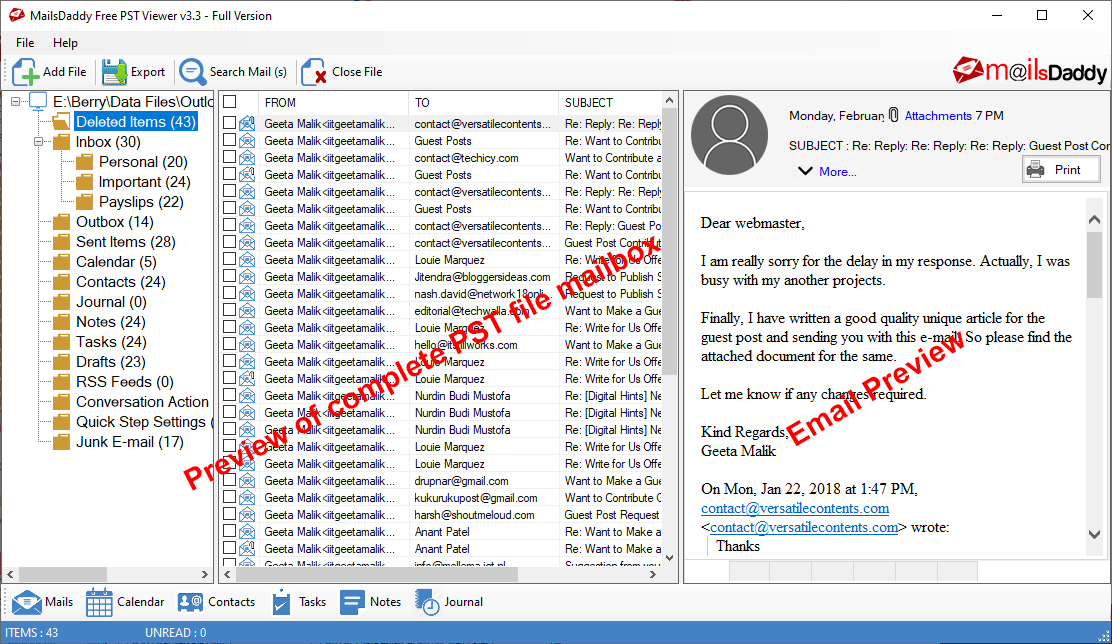Click mail icon of contact@techicy.com row

pos(247,157)
